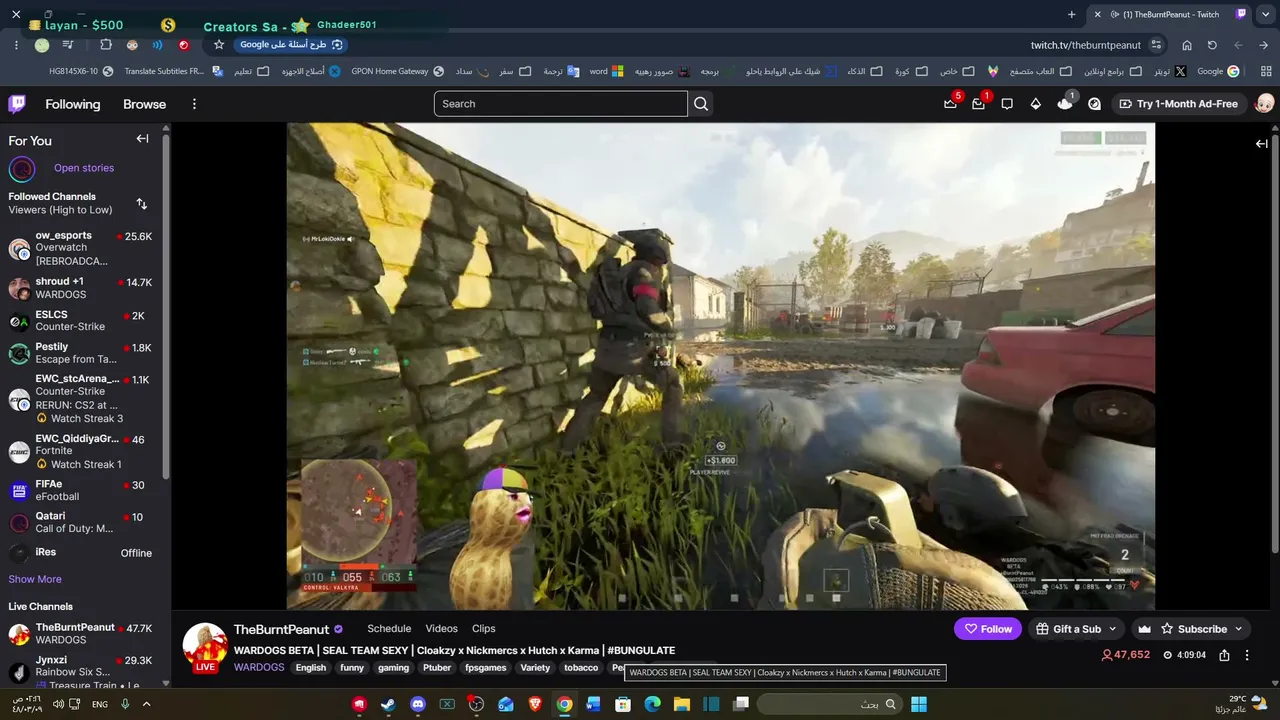Open Google bookmark in bookmarks bar
1280x720 pixels.
(1218, 72)
